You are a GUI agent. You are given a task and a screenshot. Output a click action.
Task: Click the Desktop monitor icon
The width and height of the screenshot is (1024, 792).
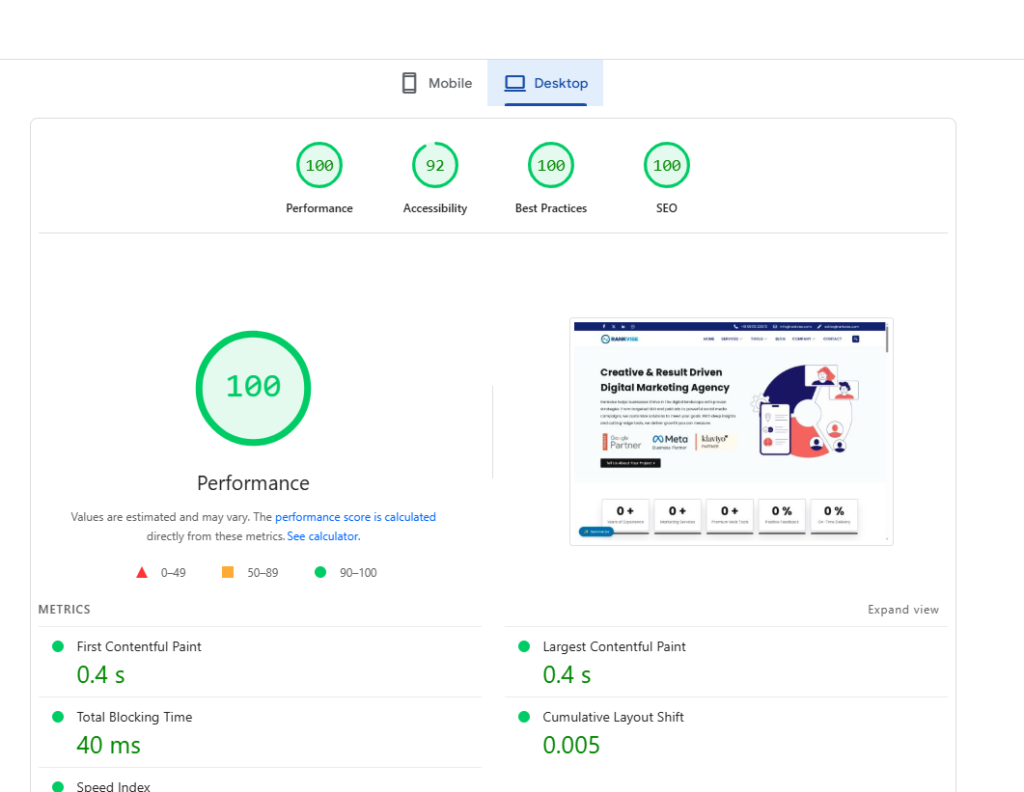pyautogui.click(x=516, y=82)
